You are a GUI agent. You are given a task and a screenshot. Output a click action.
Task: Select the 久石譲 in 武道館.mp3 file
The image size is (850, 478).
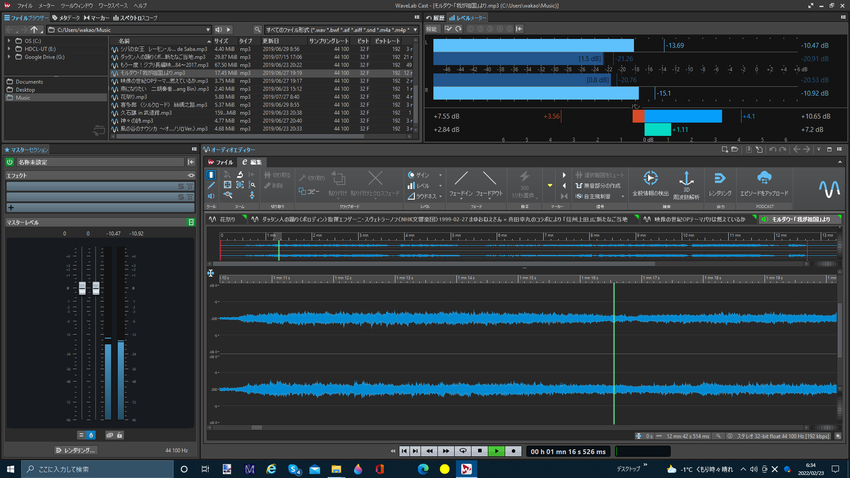(x=263, y=113)
